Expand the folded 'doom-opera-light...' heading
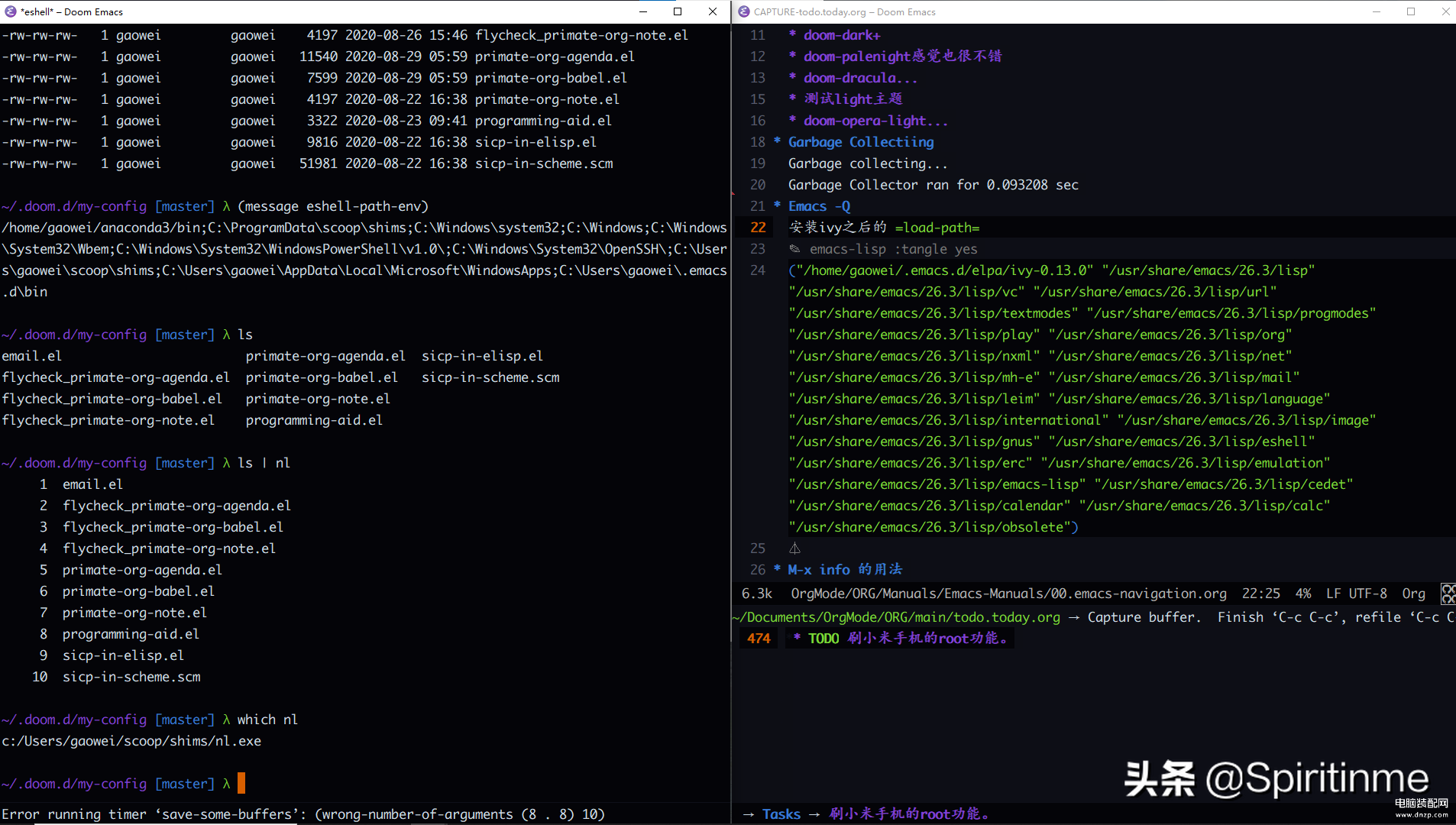Image resolution: width=1456 pixels, height=825 pixels. [x=875, y=121]
